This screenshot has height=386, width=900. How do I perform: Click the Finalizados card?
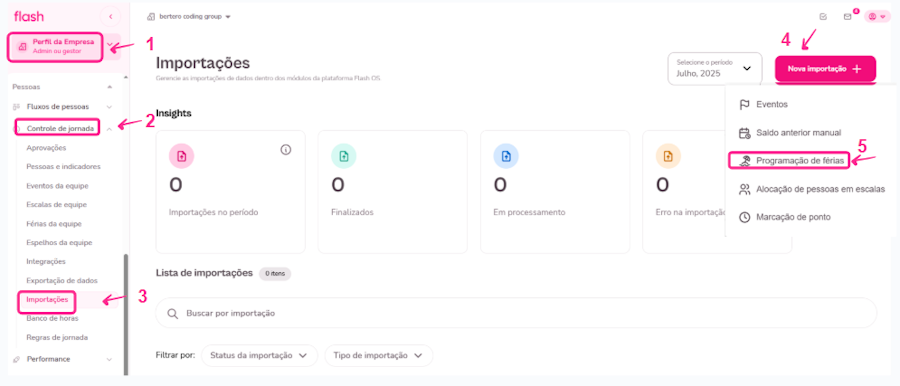393,192
